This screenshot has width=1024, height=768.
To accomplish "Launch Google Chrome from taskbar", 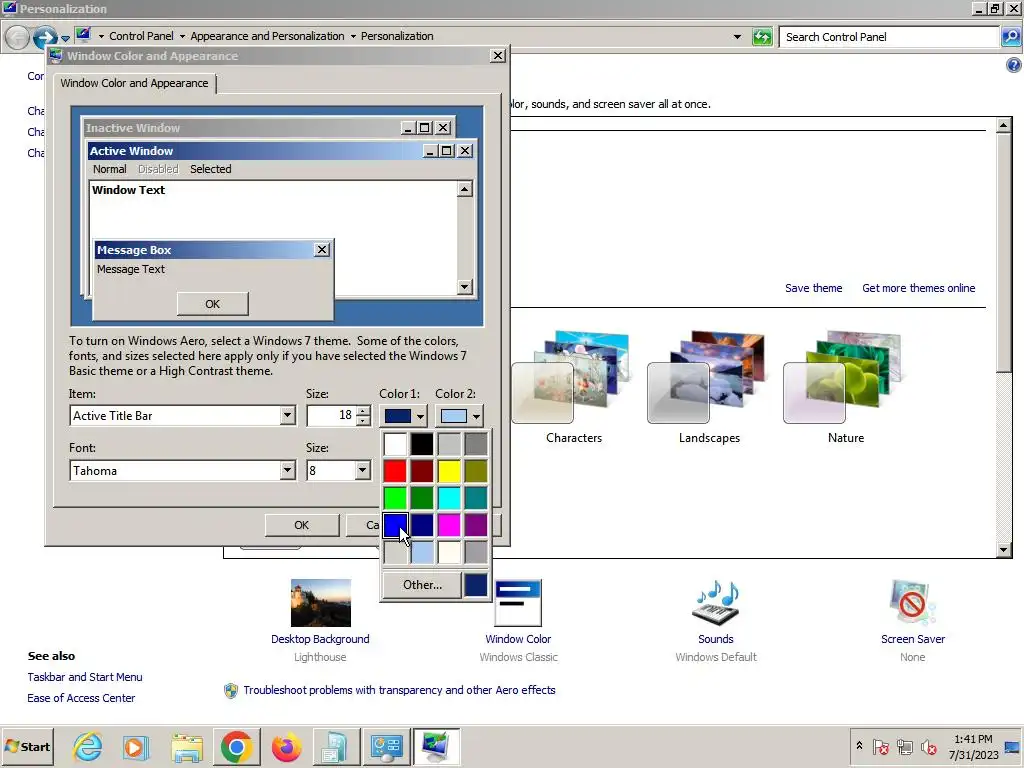I will pyautogui.click(x=236, y=746).
